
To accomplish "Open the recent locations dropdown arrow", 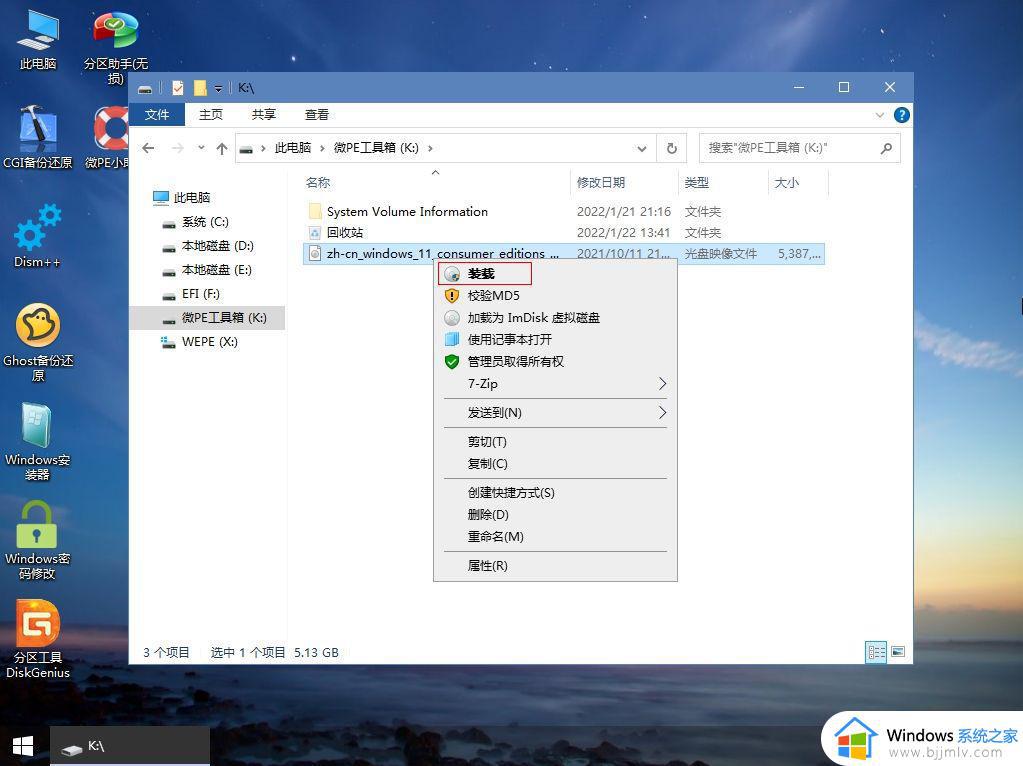I will (201, 148).
